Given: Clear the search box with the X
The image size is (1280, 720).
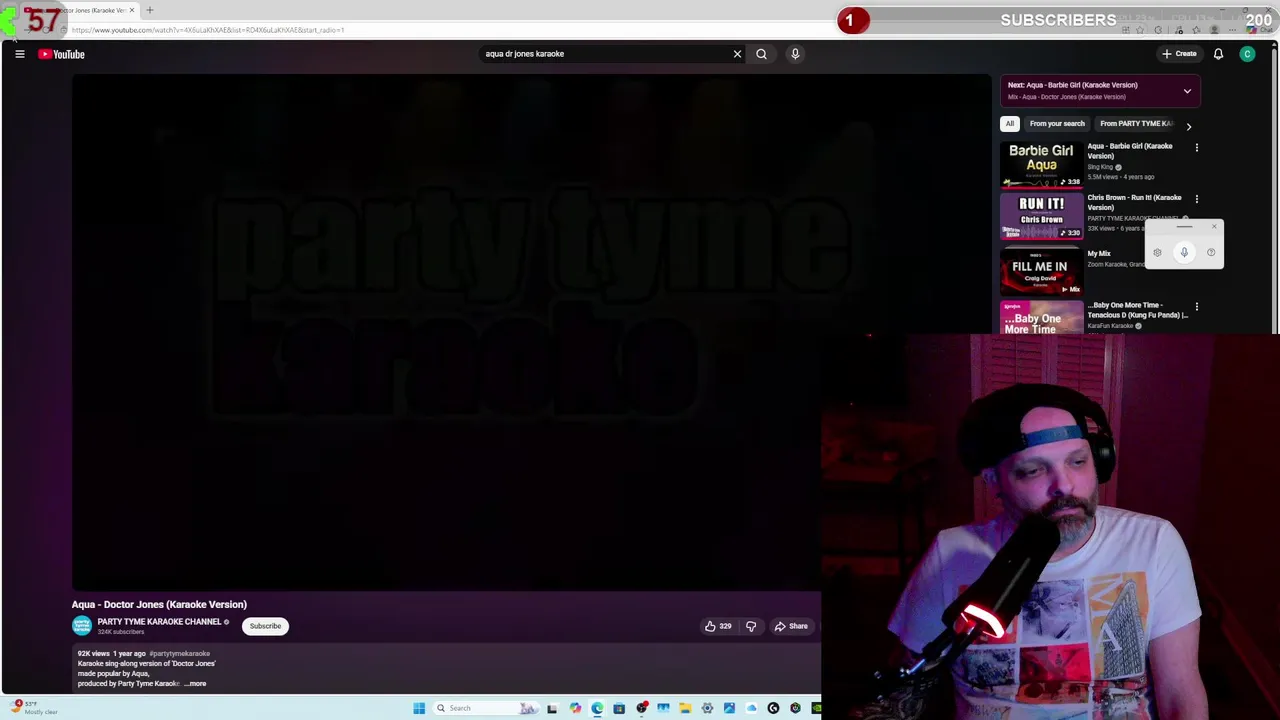Looking at the screenshot, I should point(737,54).
